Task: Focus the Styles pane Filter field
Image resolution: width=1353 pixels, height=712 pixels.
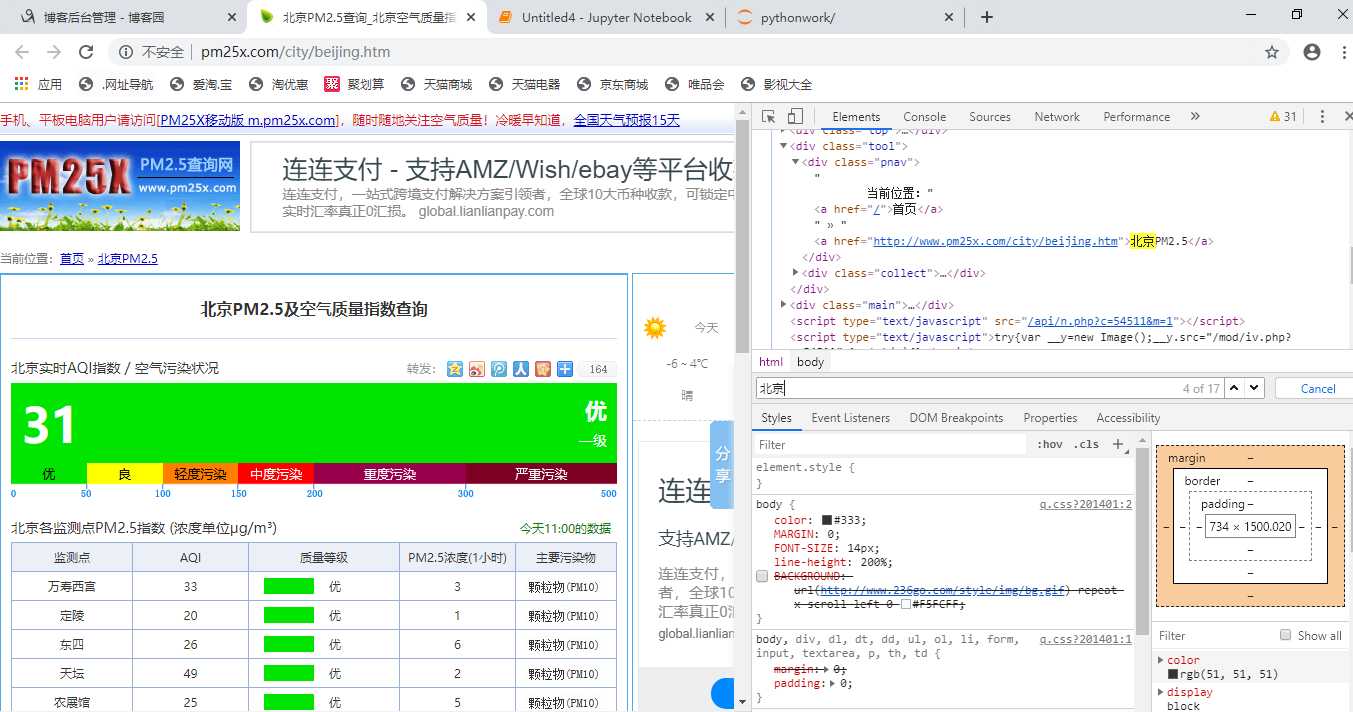Action: (890, 444)
